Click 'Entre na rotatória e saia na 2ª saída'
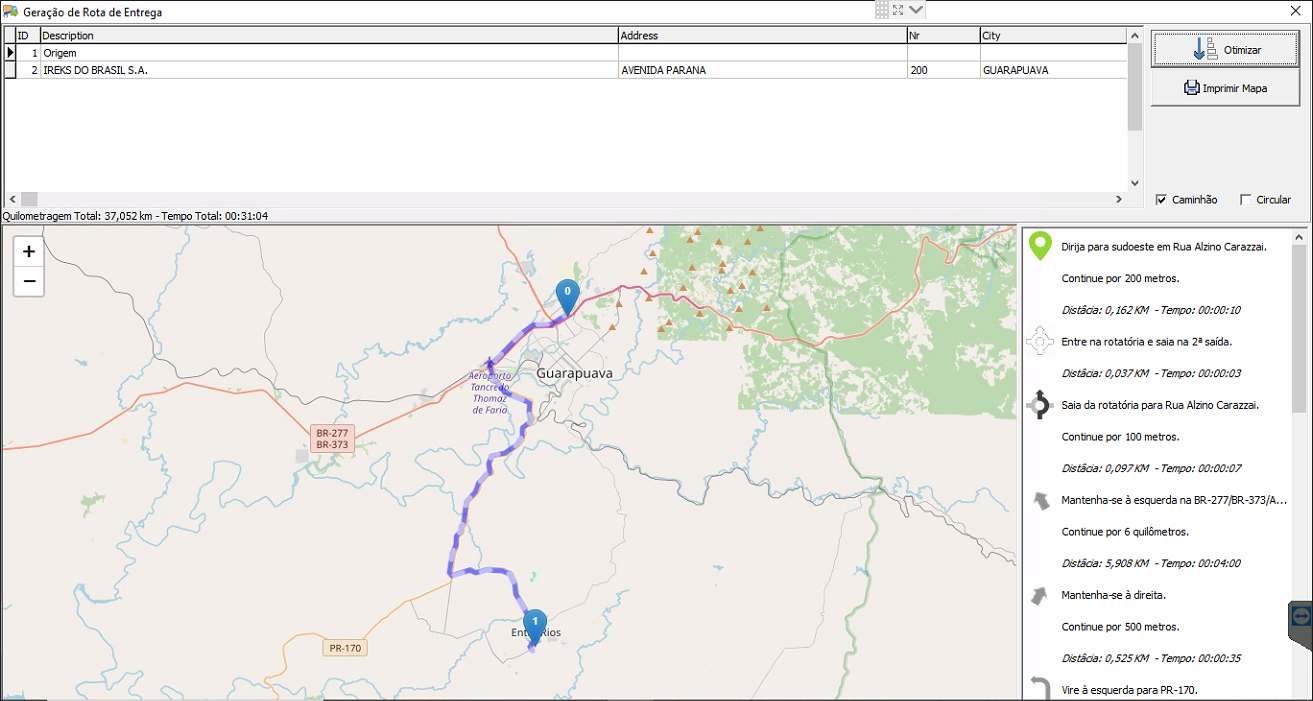This screenshot has width=1313, height=701. (1146, 341)
